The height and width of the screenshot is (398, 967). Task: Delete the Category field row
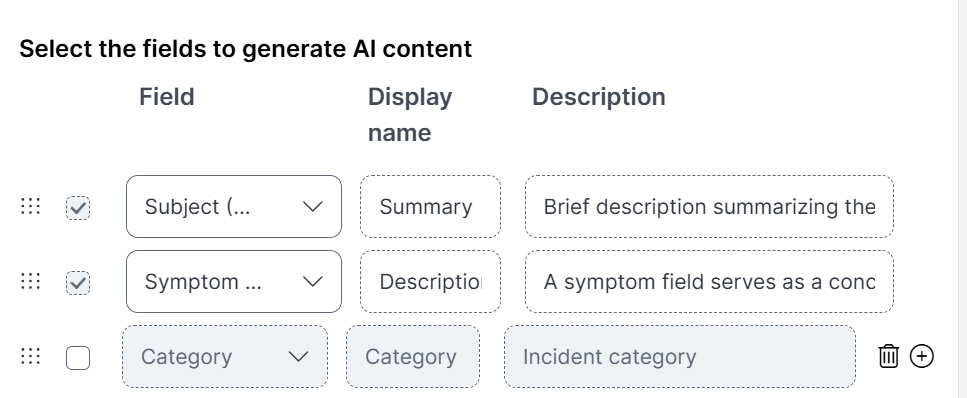pos(888,356)
